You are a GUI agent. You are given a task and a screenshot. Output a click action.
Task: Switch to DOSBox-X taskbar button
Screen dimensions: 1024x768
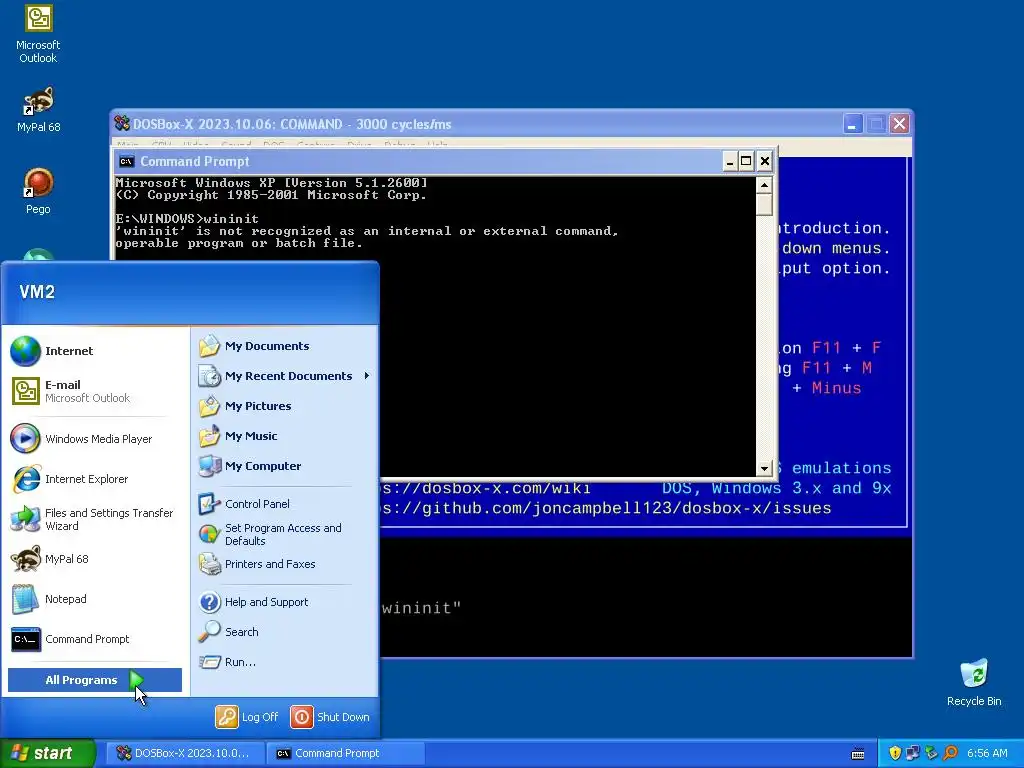[x=185, y=753]
